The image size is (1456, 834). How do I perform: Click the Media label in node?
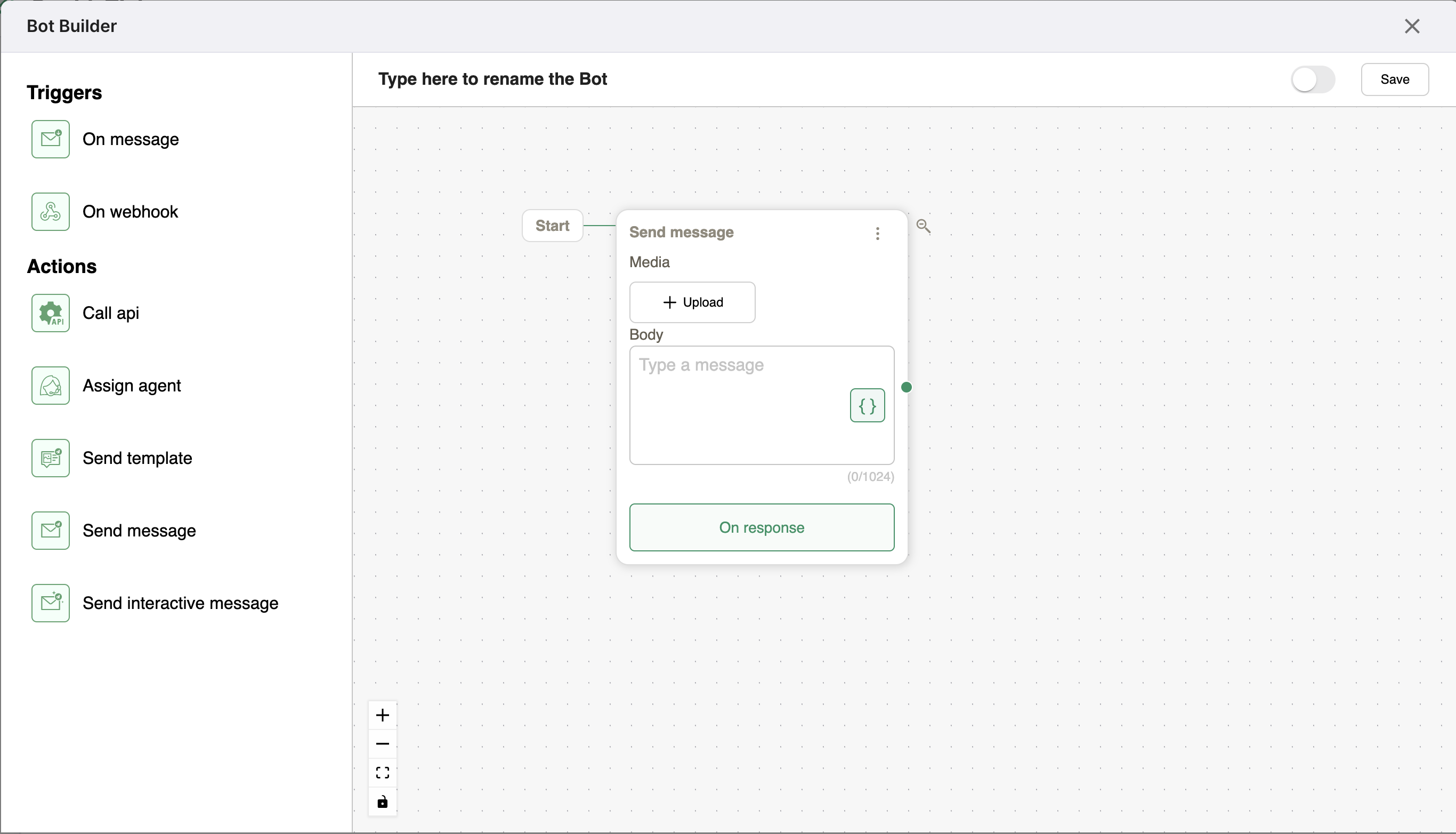(x=649, y=262)
